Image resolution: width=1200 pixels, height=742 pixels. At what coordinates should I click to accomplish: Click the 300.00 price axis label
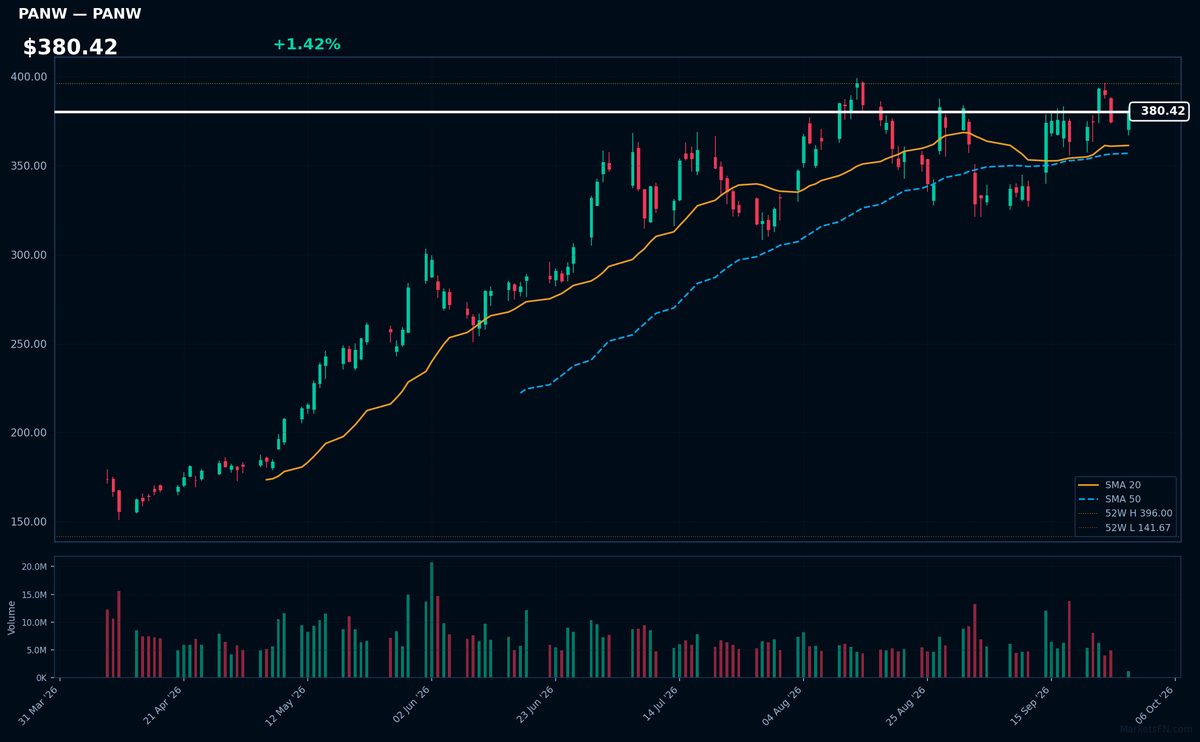click(29, 255)
